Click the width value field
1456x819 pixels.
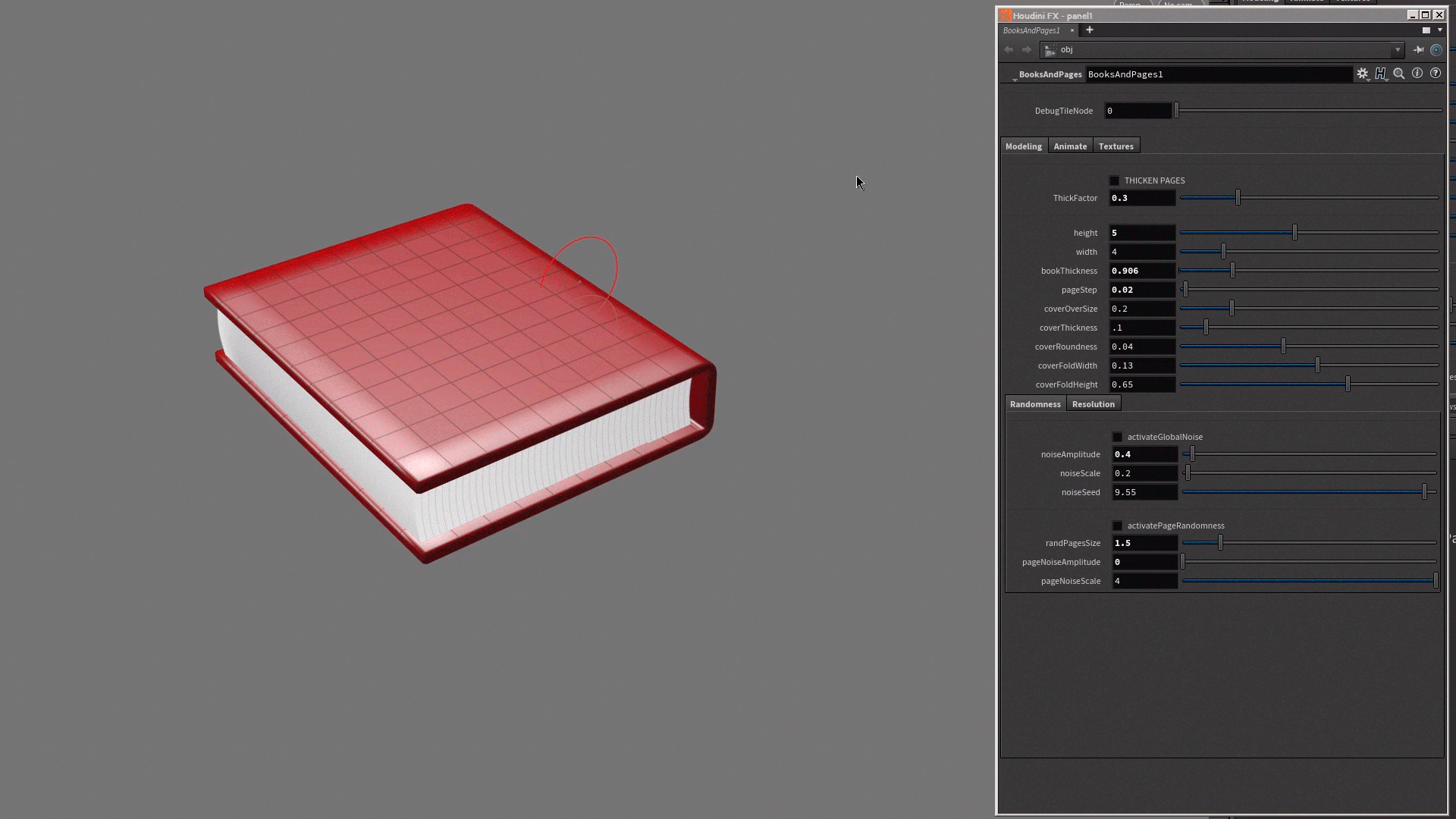(x=1142, y=252)
